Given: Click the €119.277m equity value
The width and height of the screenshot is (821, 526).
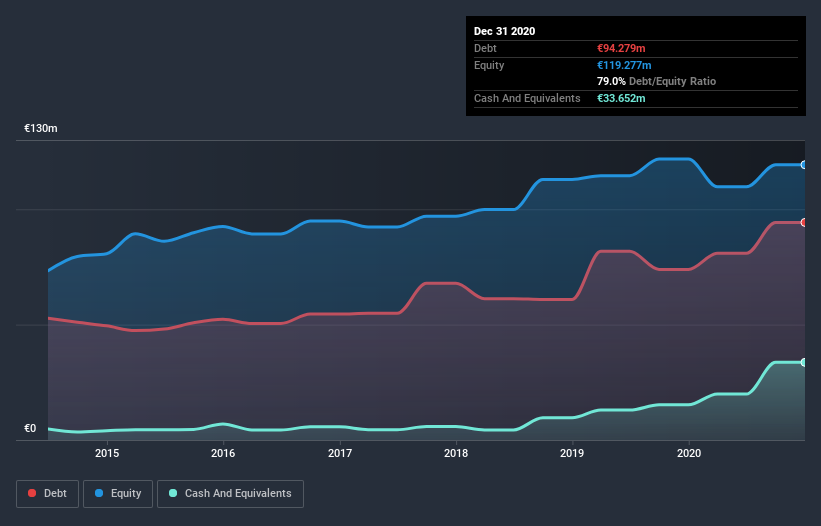Looking at the screenshot, I should [624, 65].
